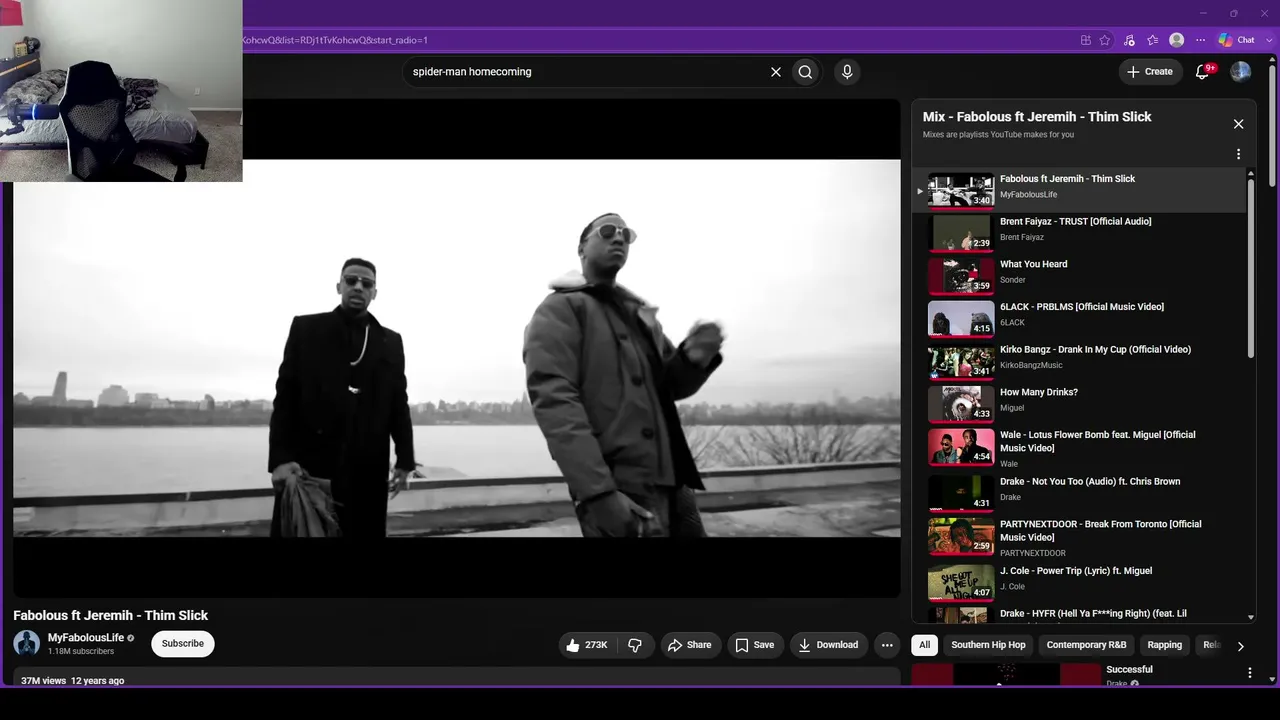
Task: Play J. Cole - Power Trip from the mix
Action: (1081, 581)
